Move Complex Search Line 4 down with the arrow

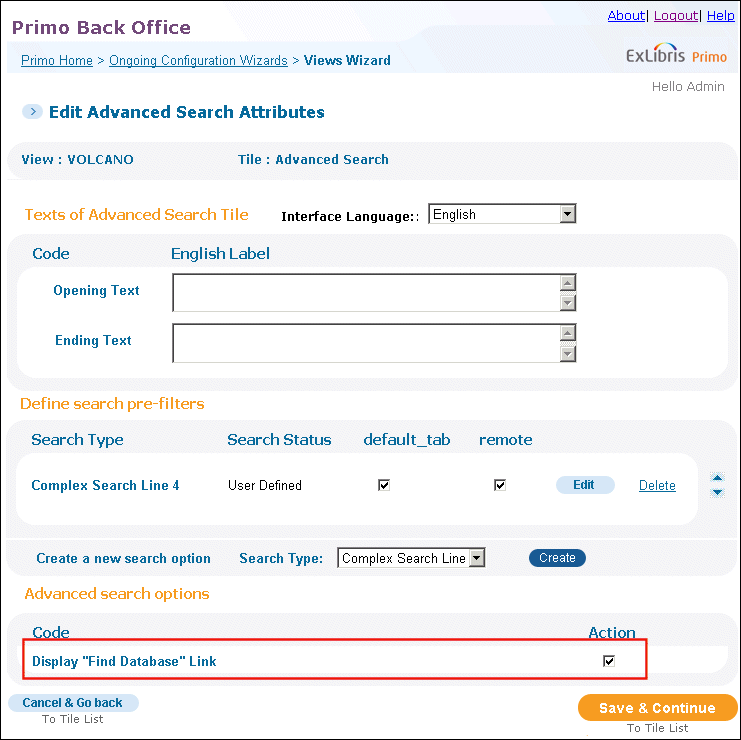(717, 492)
